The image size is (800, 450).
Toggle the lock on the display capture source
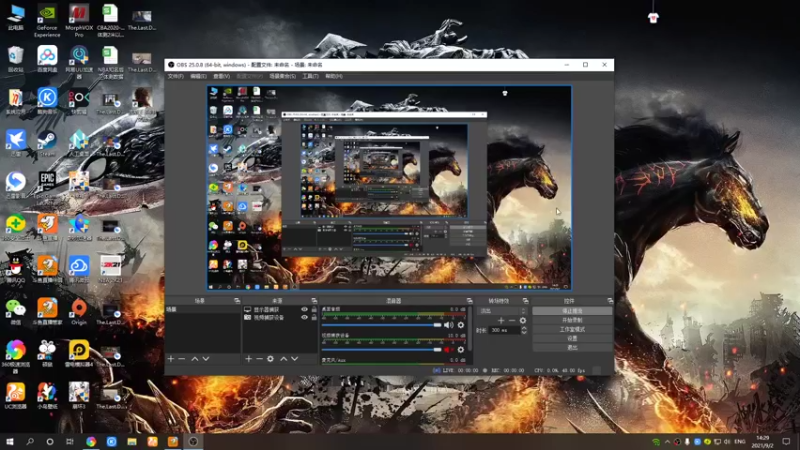(314, 309)
